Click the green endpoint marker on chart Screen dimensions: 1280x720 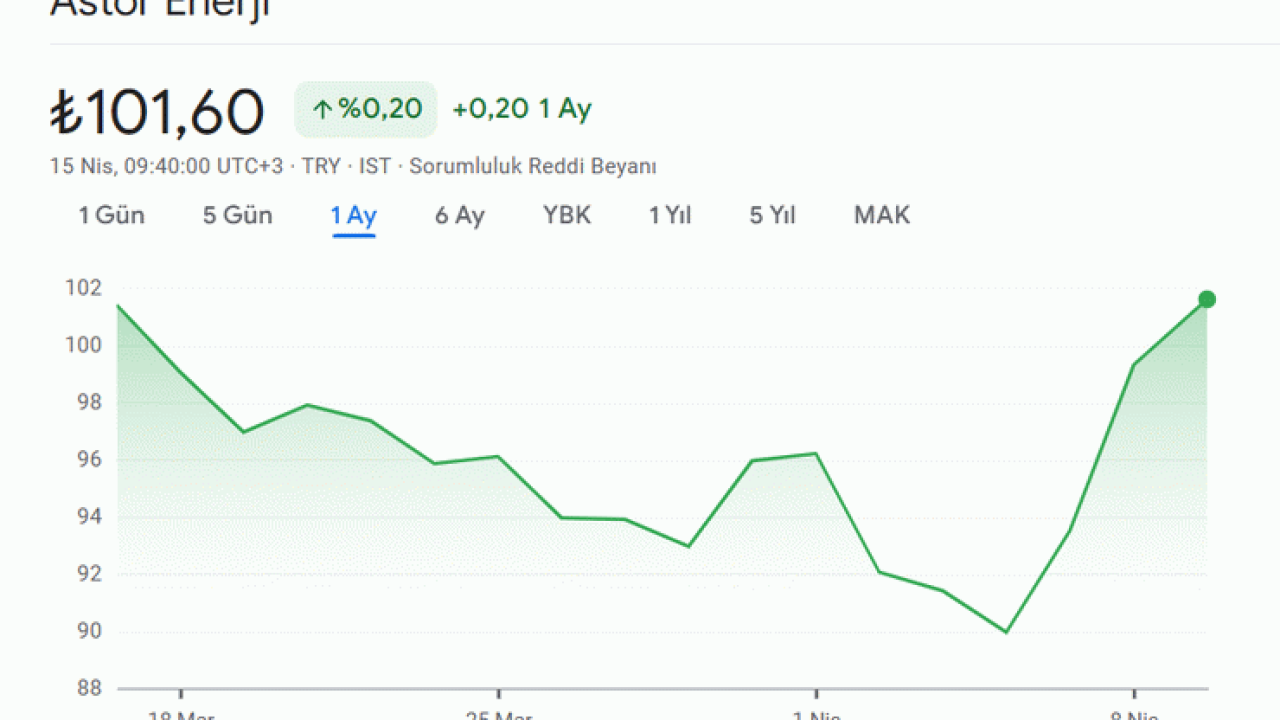(x=1207, y=299)
